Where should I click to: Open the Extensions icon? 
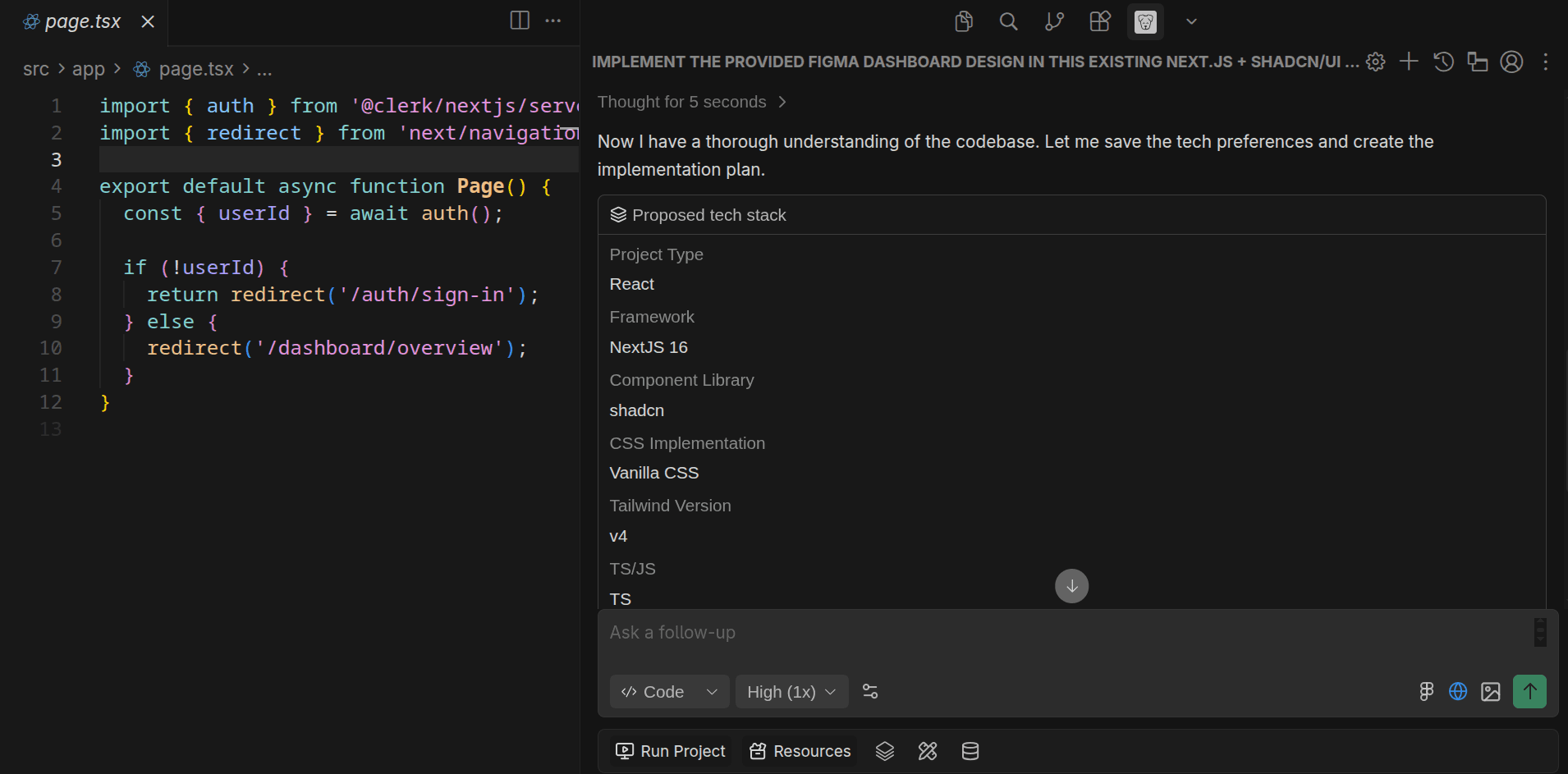click(x=1100, y=21)
